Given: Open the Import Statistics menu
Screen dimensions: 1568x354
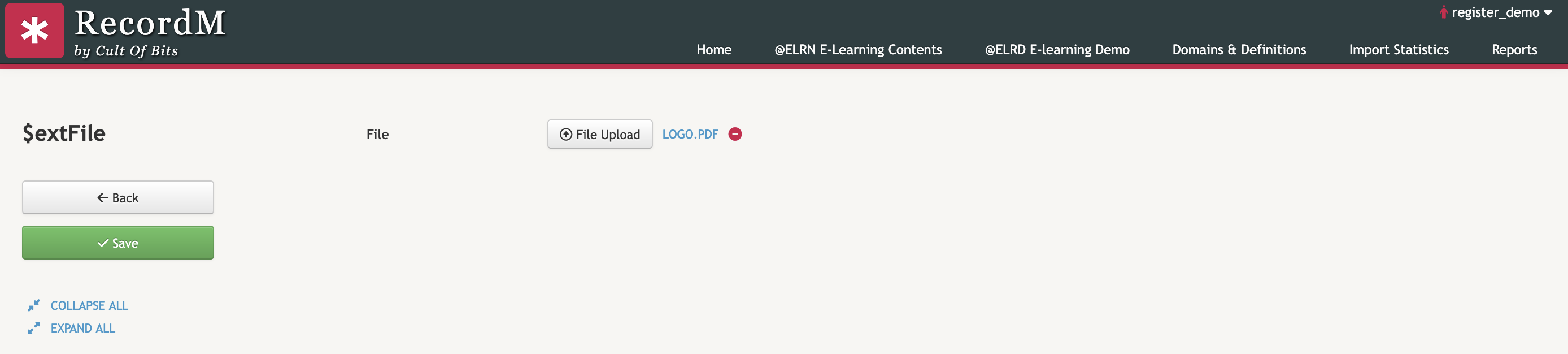Looking at the screenshot, I should tap(1398, 50).
